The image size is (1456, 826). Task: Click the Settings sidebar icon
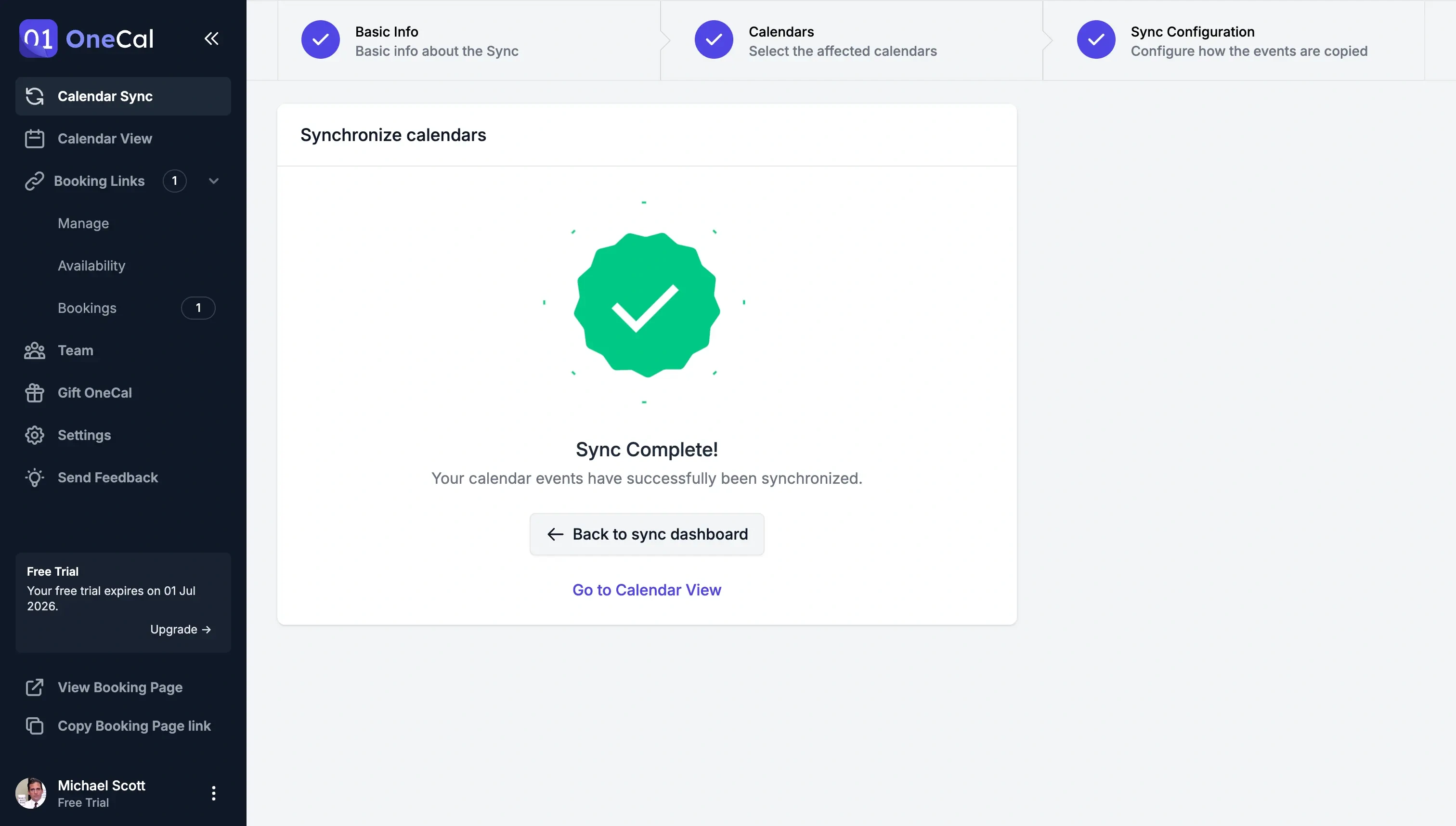point(34,435)
